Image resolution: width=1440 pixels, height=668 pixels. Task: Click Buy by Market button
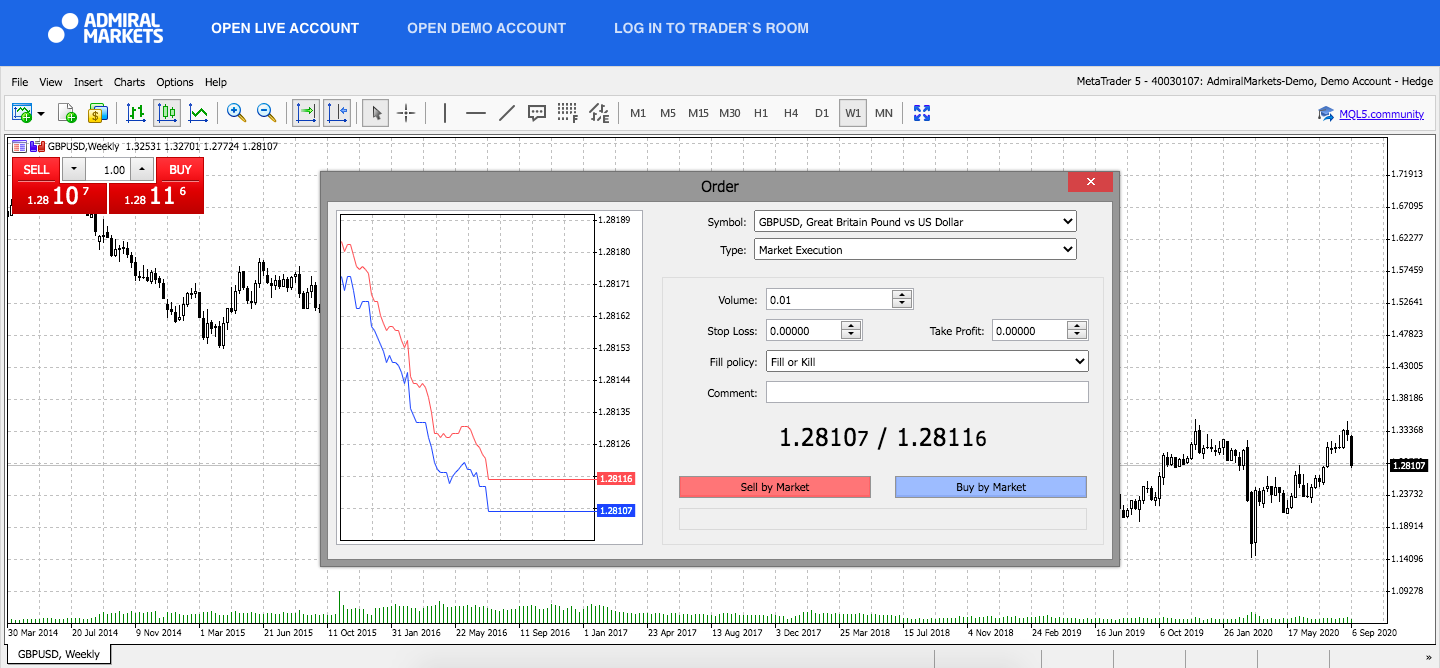(991, 487)
